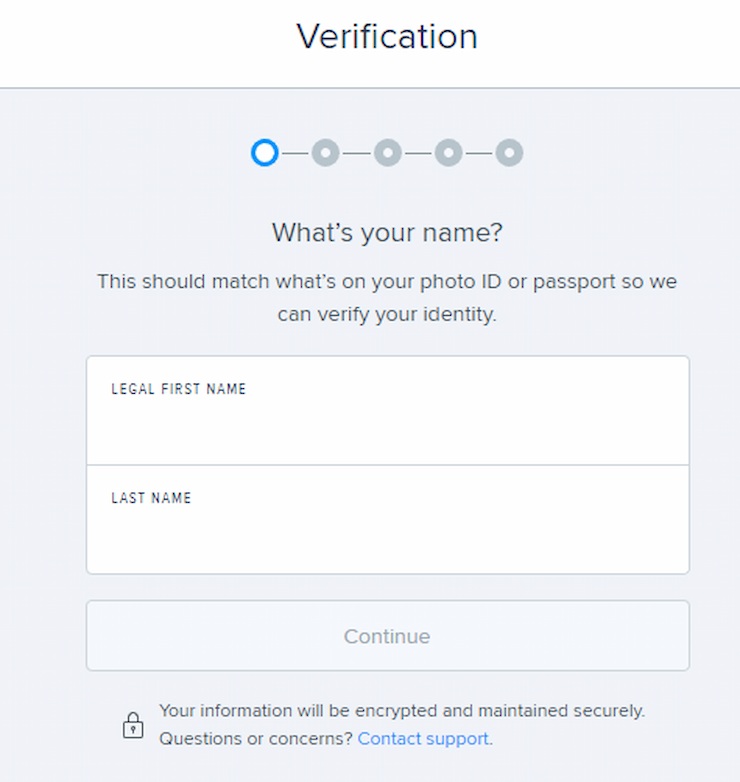Select the fourth step indicator dot
The image size is (740, 782).
[x=448, y=153]
